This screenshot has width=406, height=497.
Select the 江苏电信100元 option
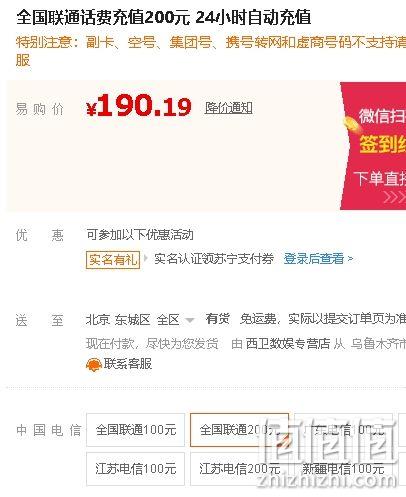pos(135,469)
